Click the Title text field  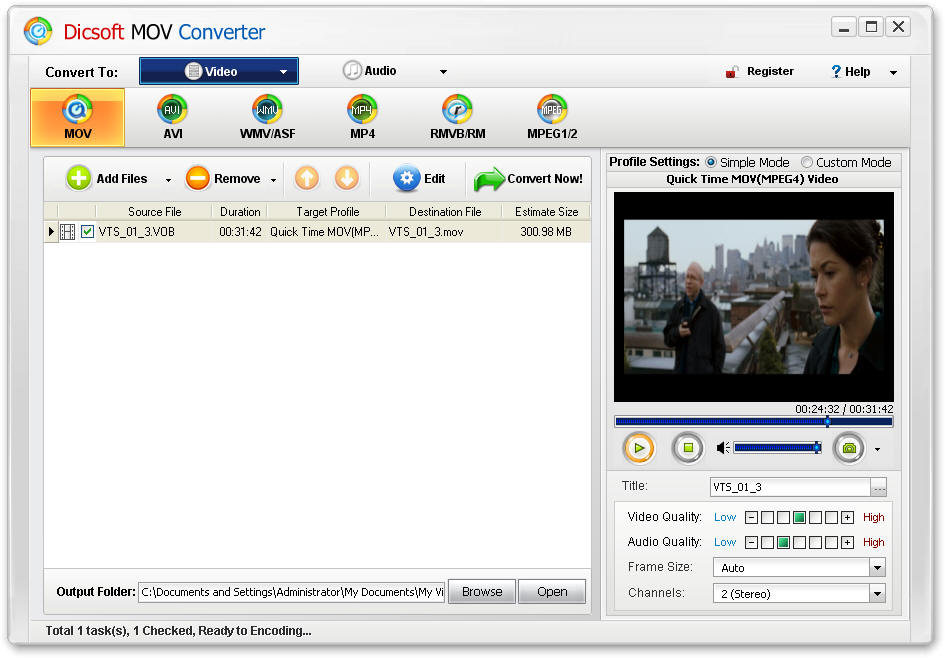(790, 487)
